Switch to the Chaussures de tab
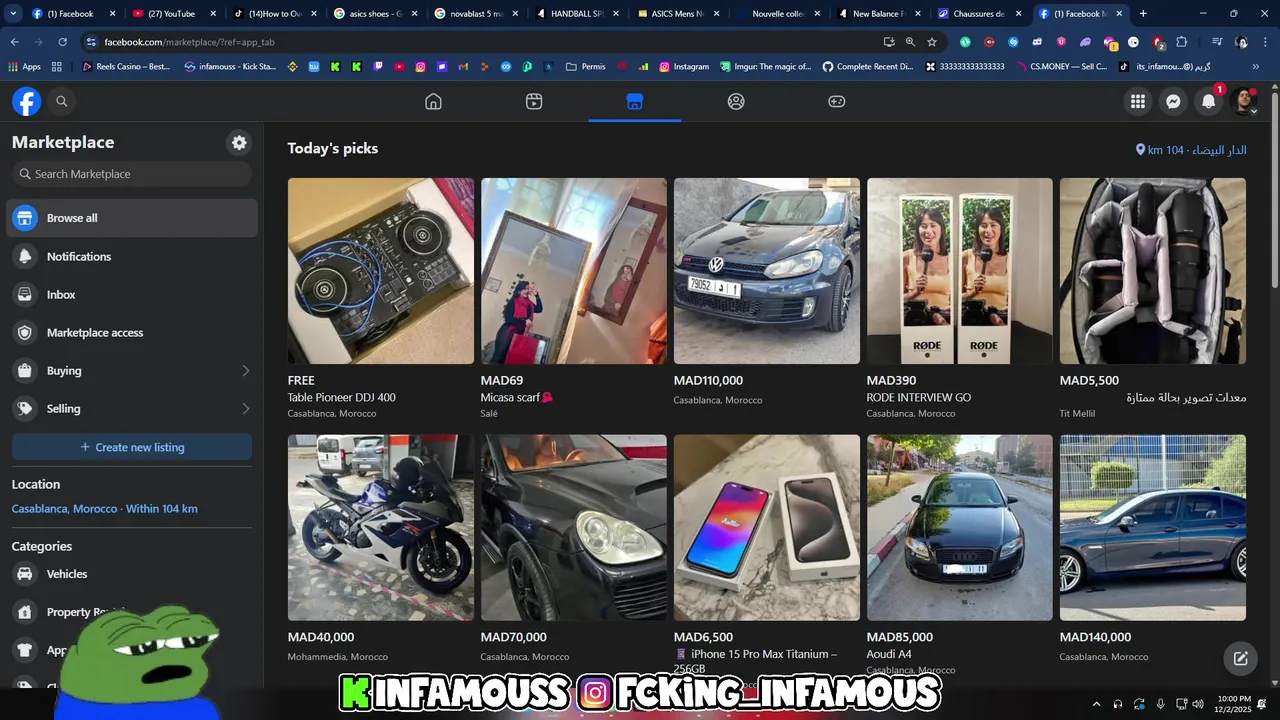 978,14
